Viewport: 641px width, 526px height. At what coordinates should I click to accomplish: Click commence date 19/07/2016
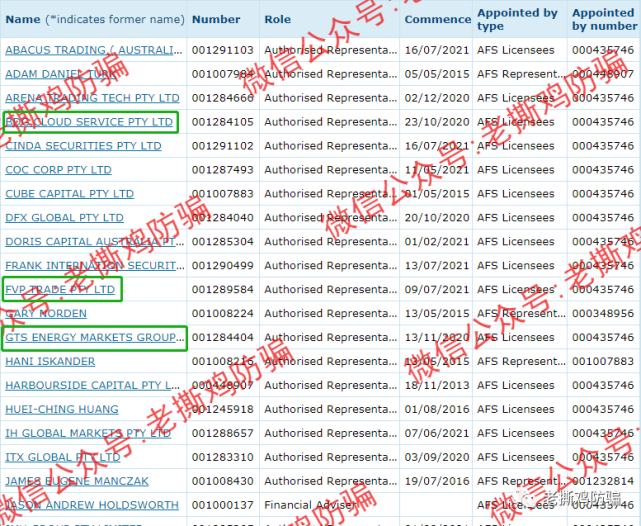(437, 481)
